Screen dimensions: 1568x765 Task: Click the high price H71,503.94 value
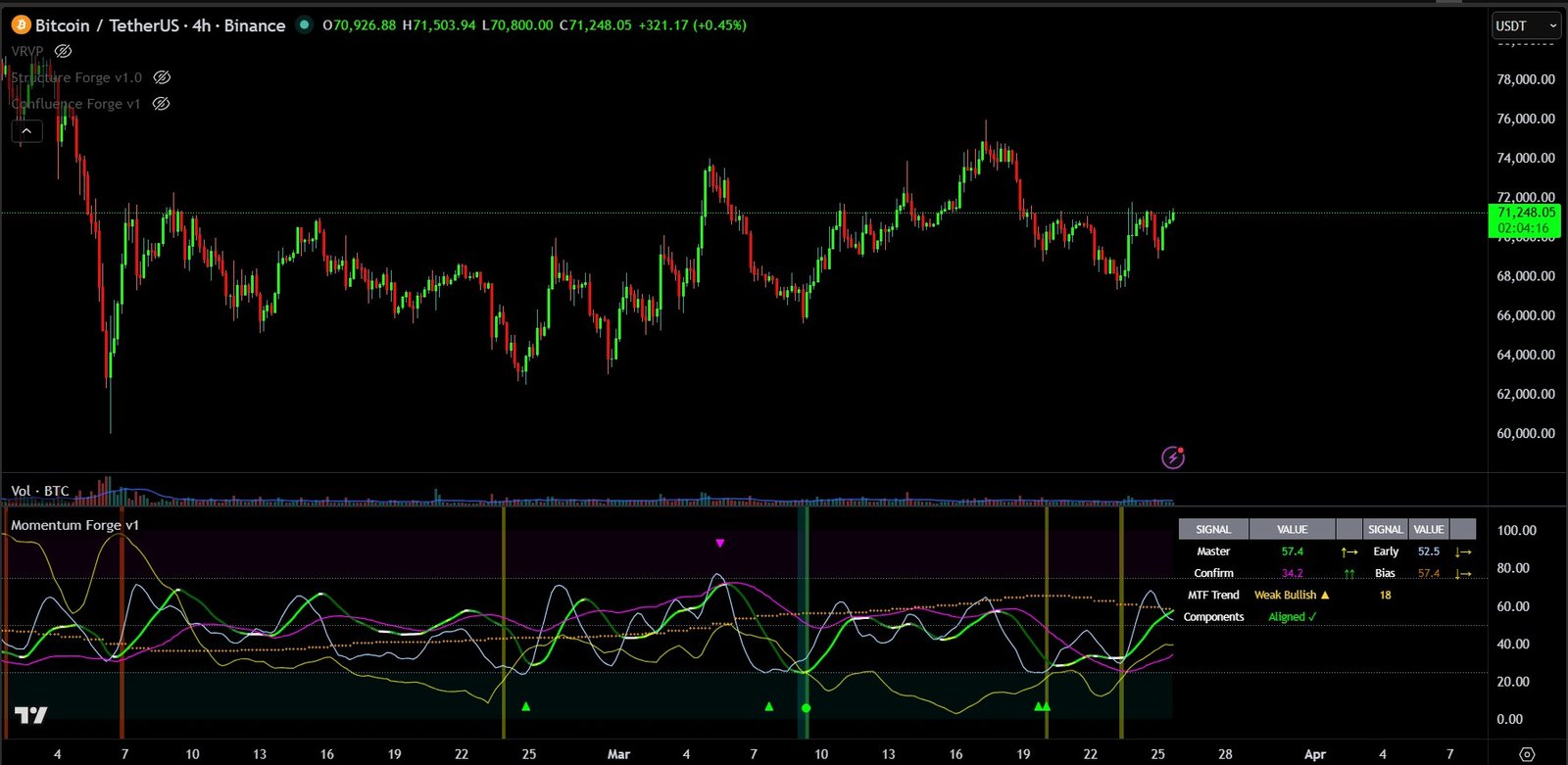(x=439, y=25)
